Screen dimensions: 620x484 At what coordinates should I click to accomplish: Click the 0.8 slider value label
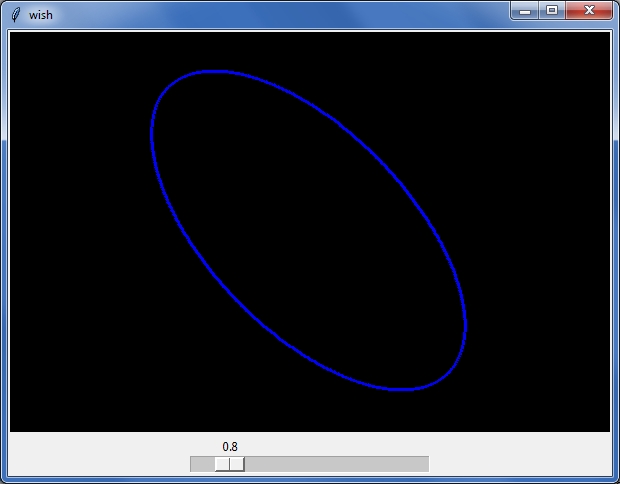[x=230, y=447]
